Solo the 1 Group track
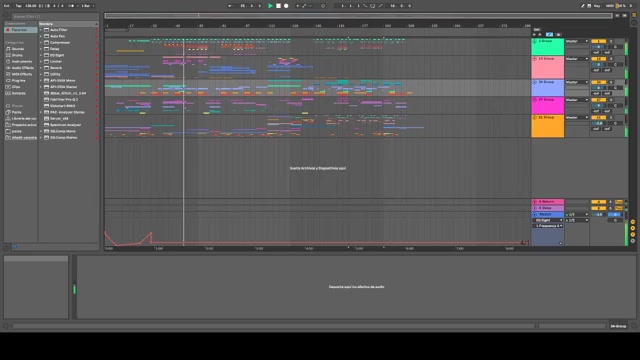This screenshot has width=640, height=360. (611, 41)
